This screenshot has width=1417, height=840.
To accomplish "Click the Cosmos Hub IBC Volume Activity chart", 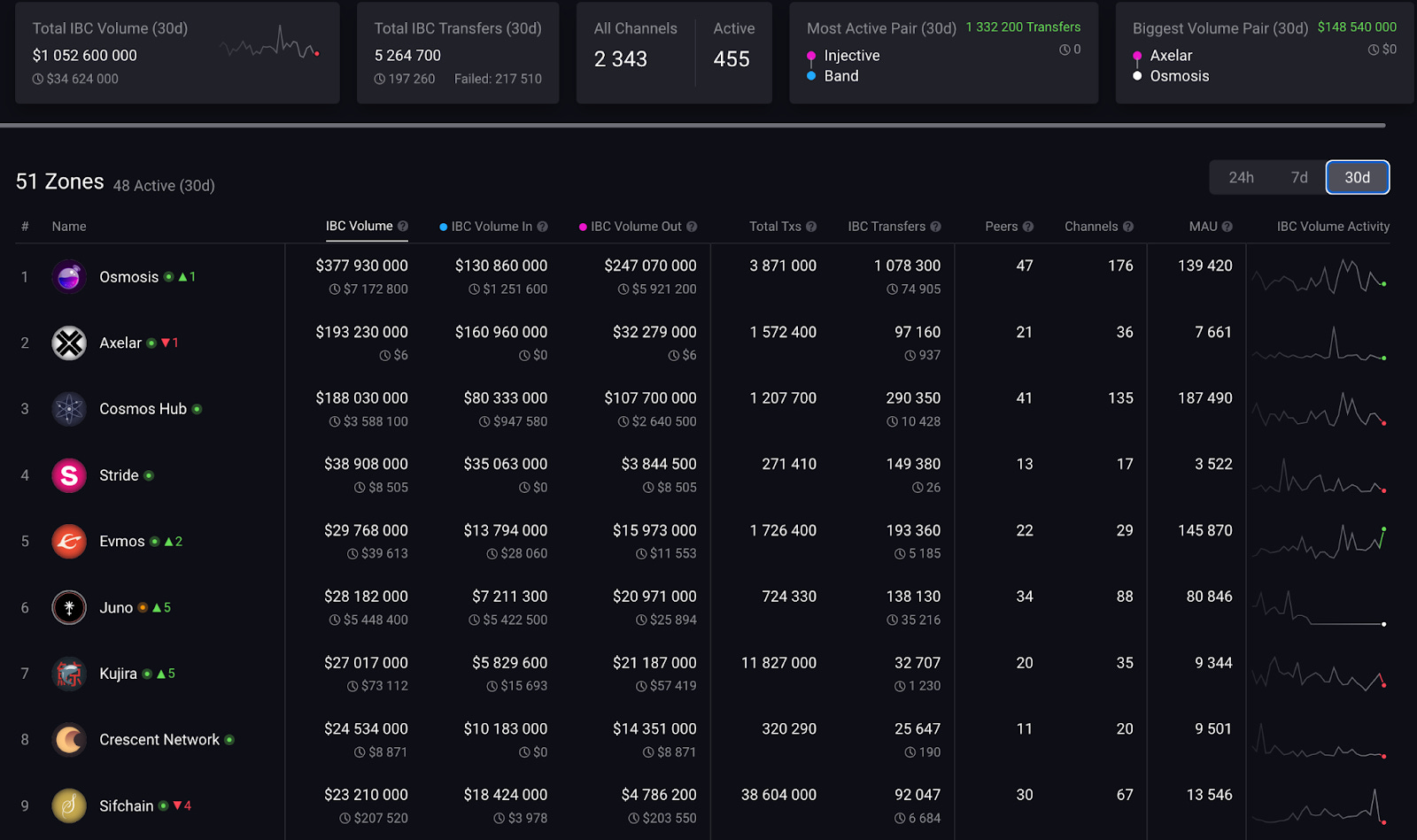I will point(1320,409).
